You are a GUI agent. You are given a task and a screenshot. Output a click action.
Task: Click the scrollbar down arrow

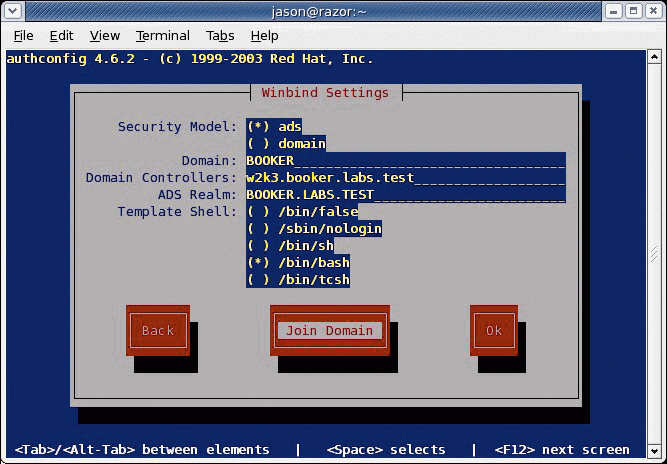(654, 451)
